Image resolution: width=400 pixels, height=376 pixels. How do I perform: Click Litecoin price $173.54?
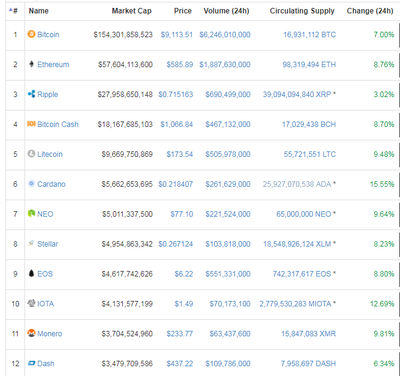pos(180,154)
